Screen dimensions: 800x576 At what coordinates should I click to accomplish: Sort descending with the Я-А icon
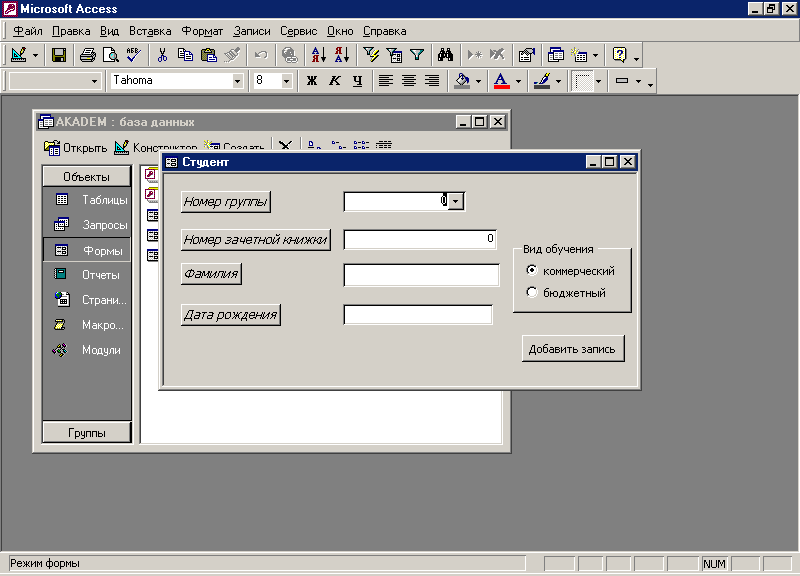click(342, 55)
